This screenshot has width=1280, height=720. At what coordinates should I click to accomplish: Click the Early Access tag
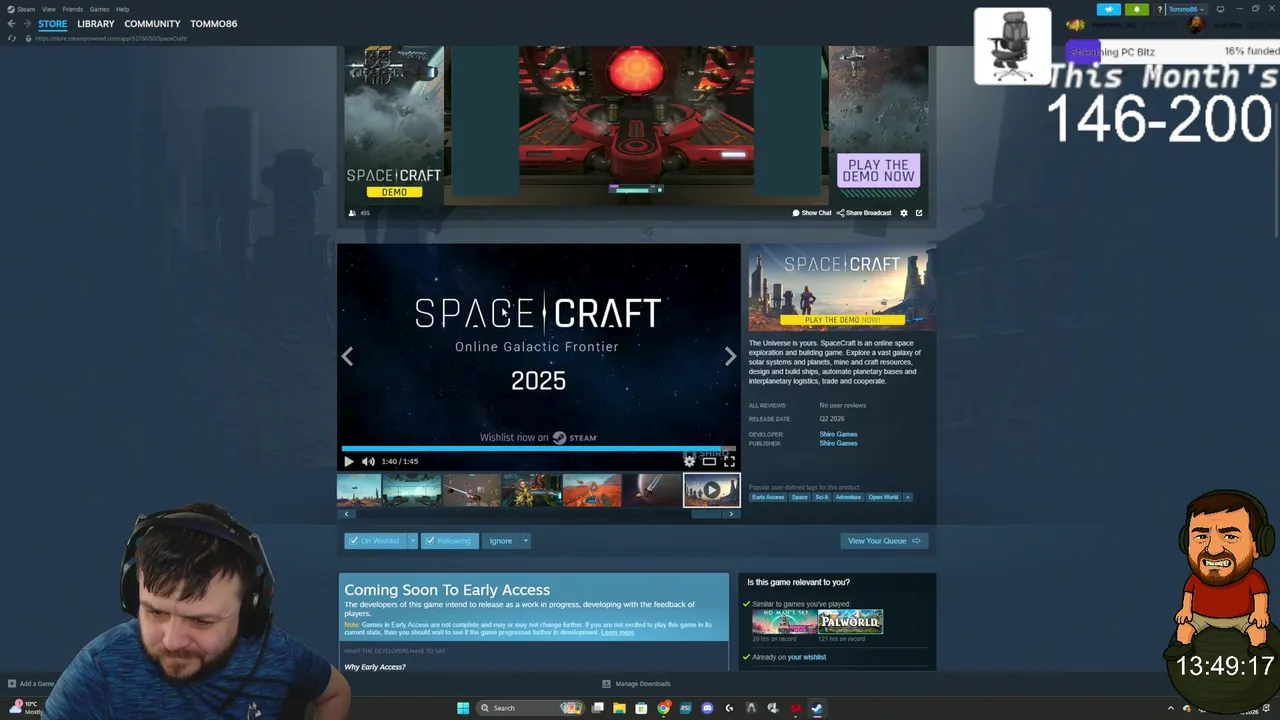(768, 497)
